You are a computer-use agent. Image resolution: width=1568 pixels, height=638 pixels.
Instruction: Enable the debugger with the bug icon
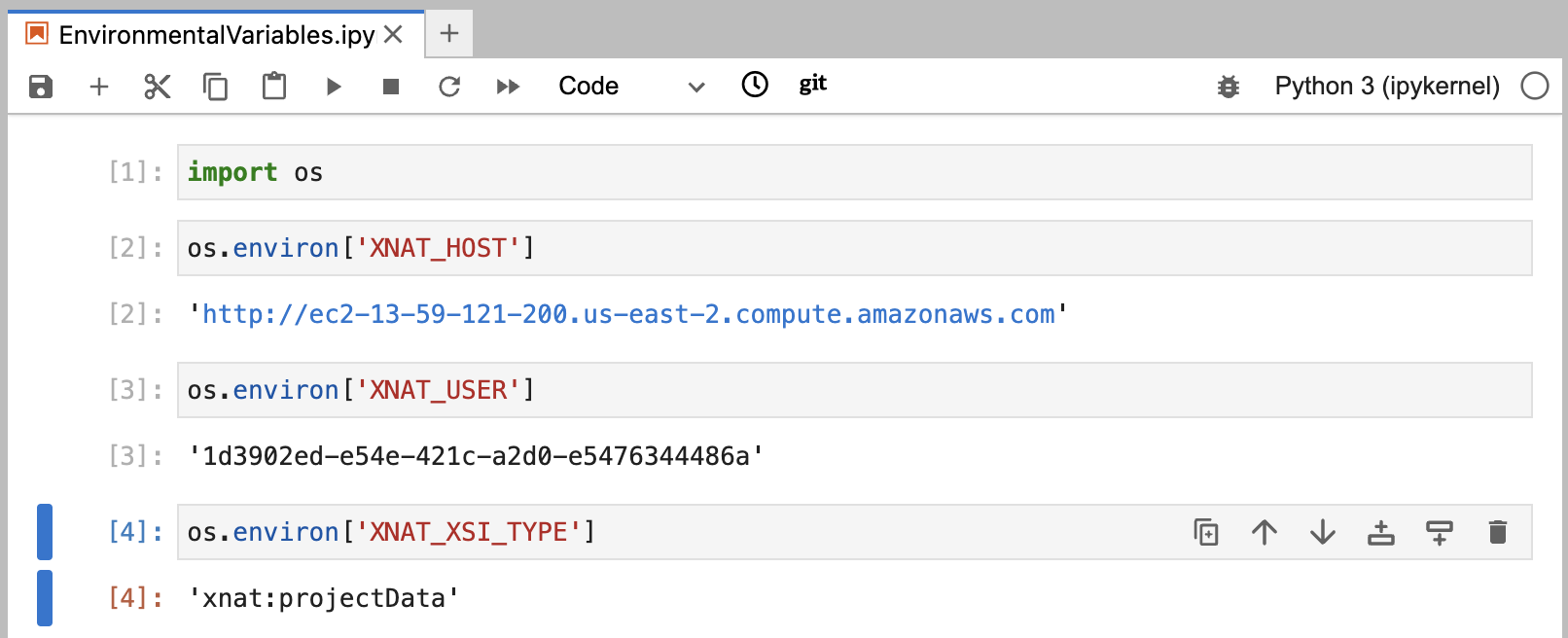coord(1229,87)
